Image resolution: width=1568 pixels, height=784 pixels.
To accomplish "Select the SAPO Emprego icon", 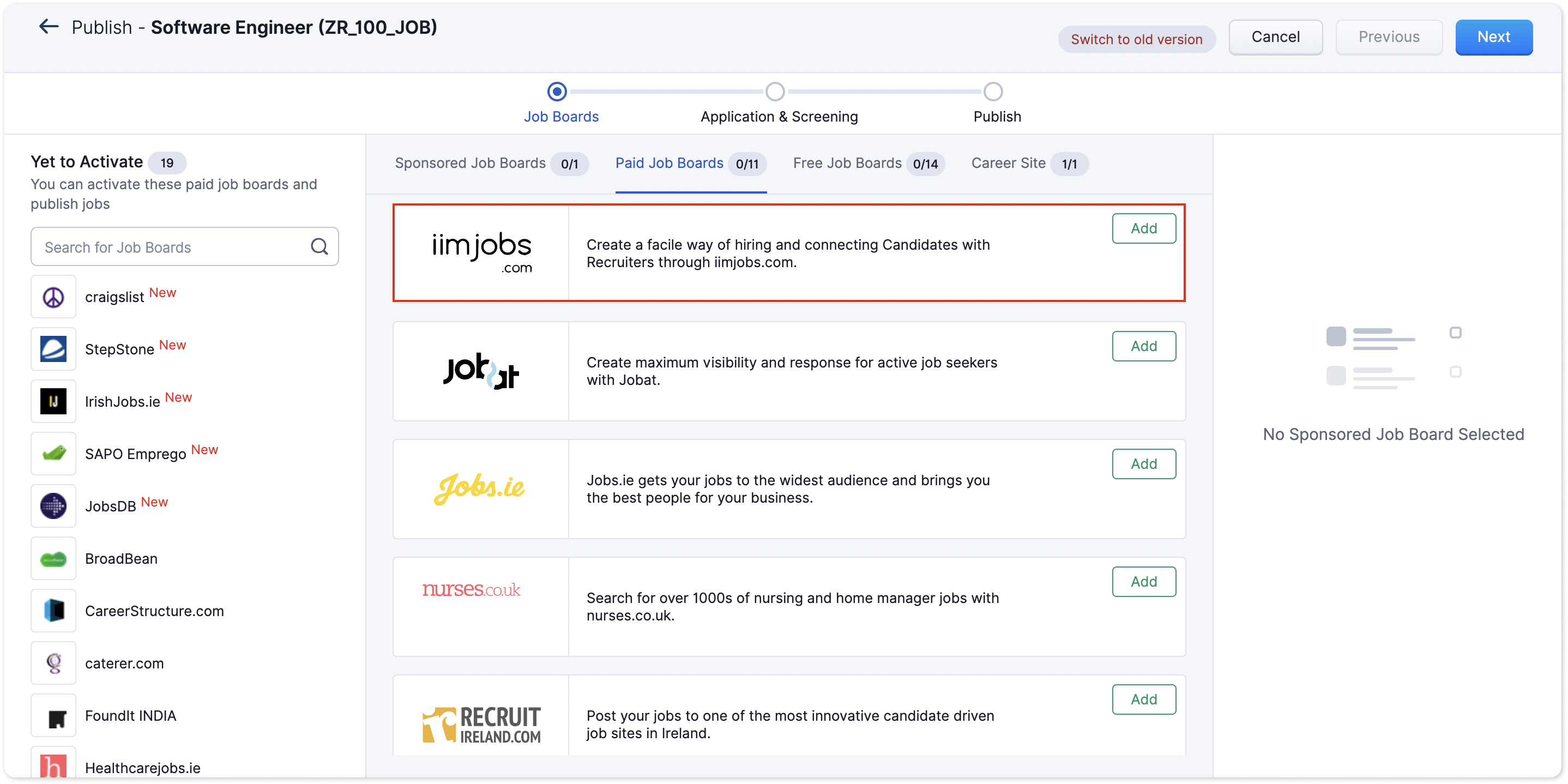I will coord(53,454).
